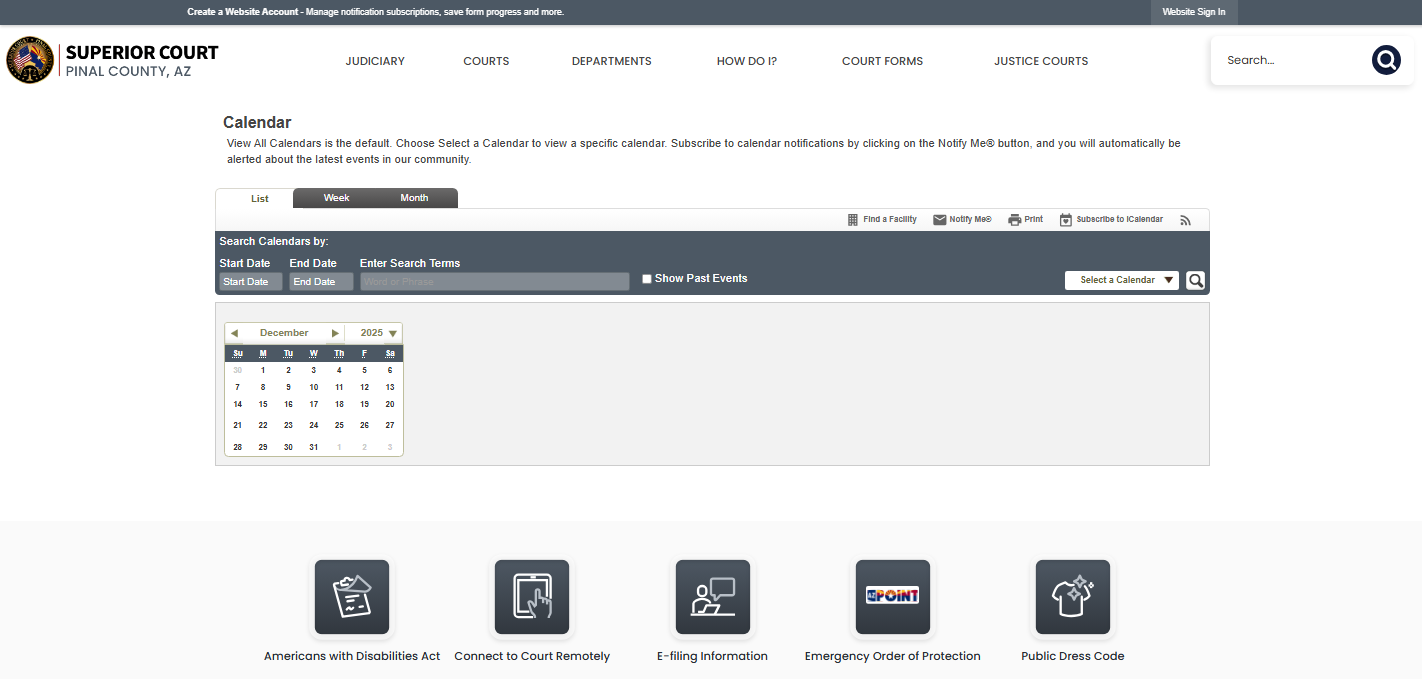Screen dimensions: 1422x679
Task: Click the Find a Facility icon
Action: click(853, 220)
